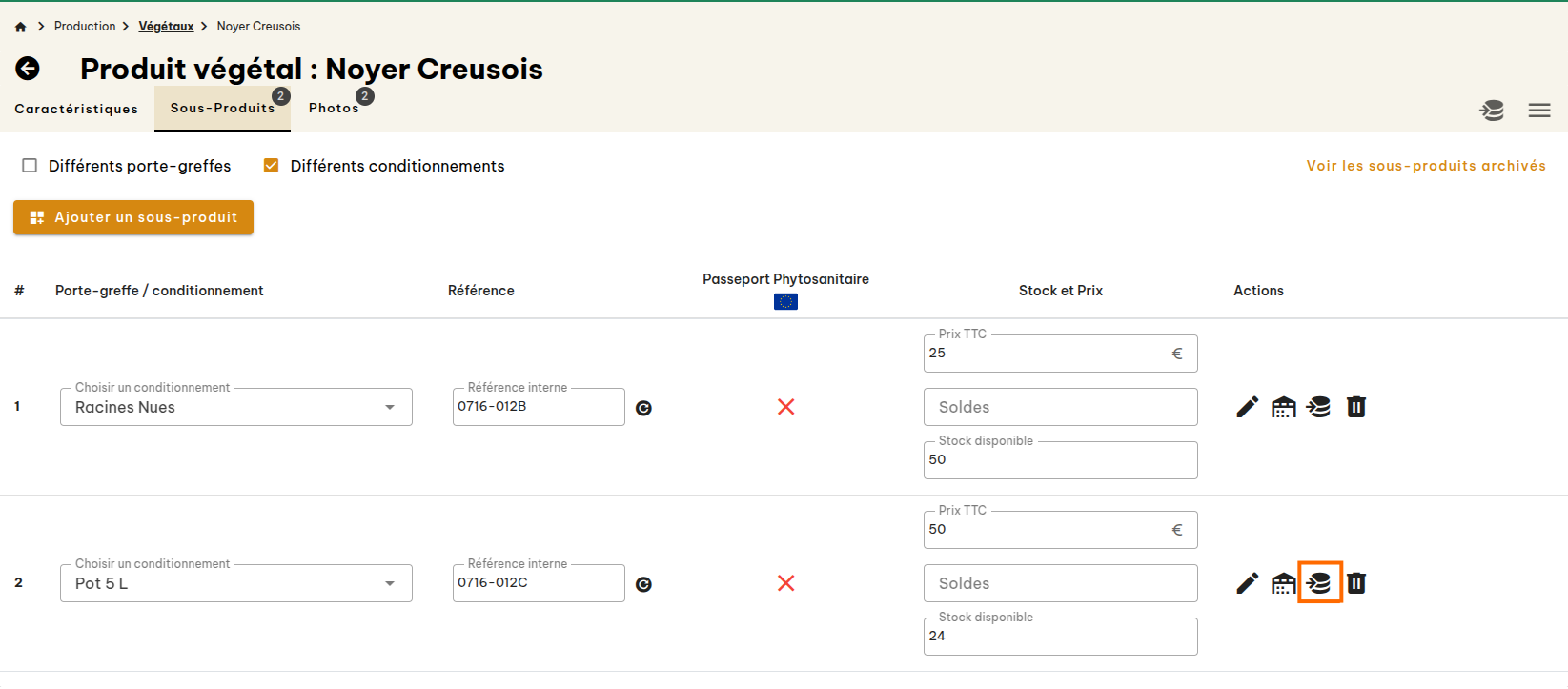Click Prix TTC field with value 50
The image size is (1568, 689).
click(1060, 530)
